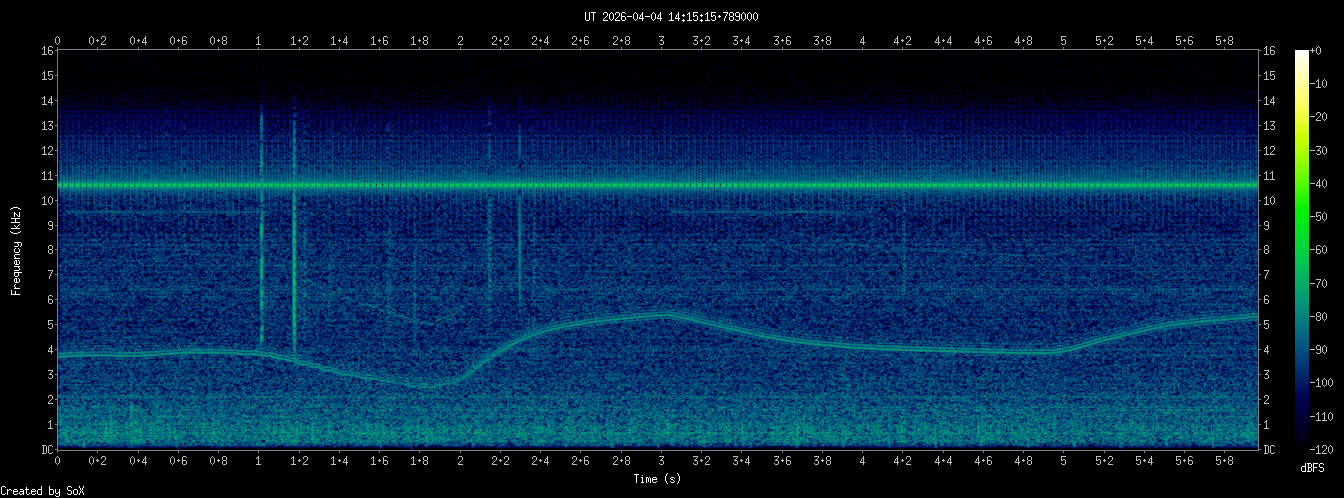
Task: Click the "16" label on the left frequency axis
Action: [x=47, y=51]
